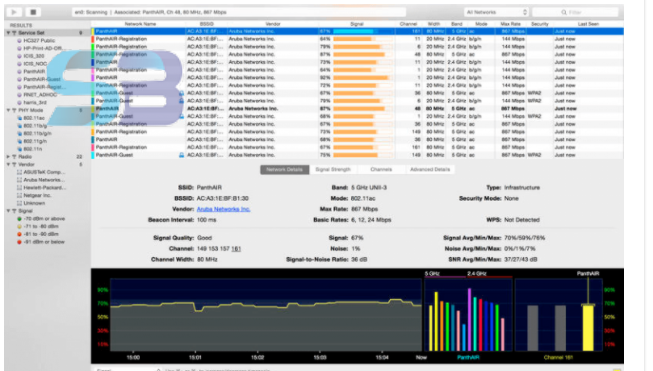Click green dot for -70 dBm or above
This screenshot has width=653, height=371.
[x=19, y=219]
